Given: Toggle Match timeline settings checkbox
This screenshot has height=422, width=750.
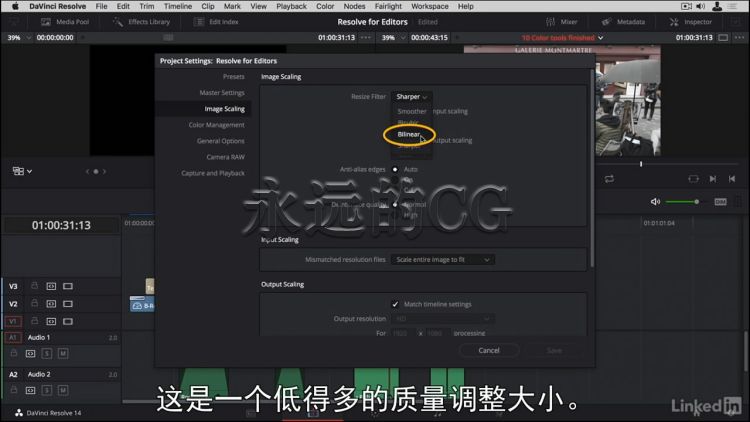Looking at the screenshot, I should tap(395, 304).
